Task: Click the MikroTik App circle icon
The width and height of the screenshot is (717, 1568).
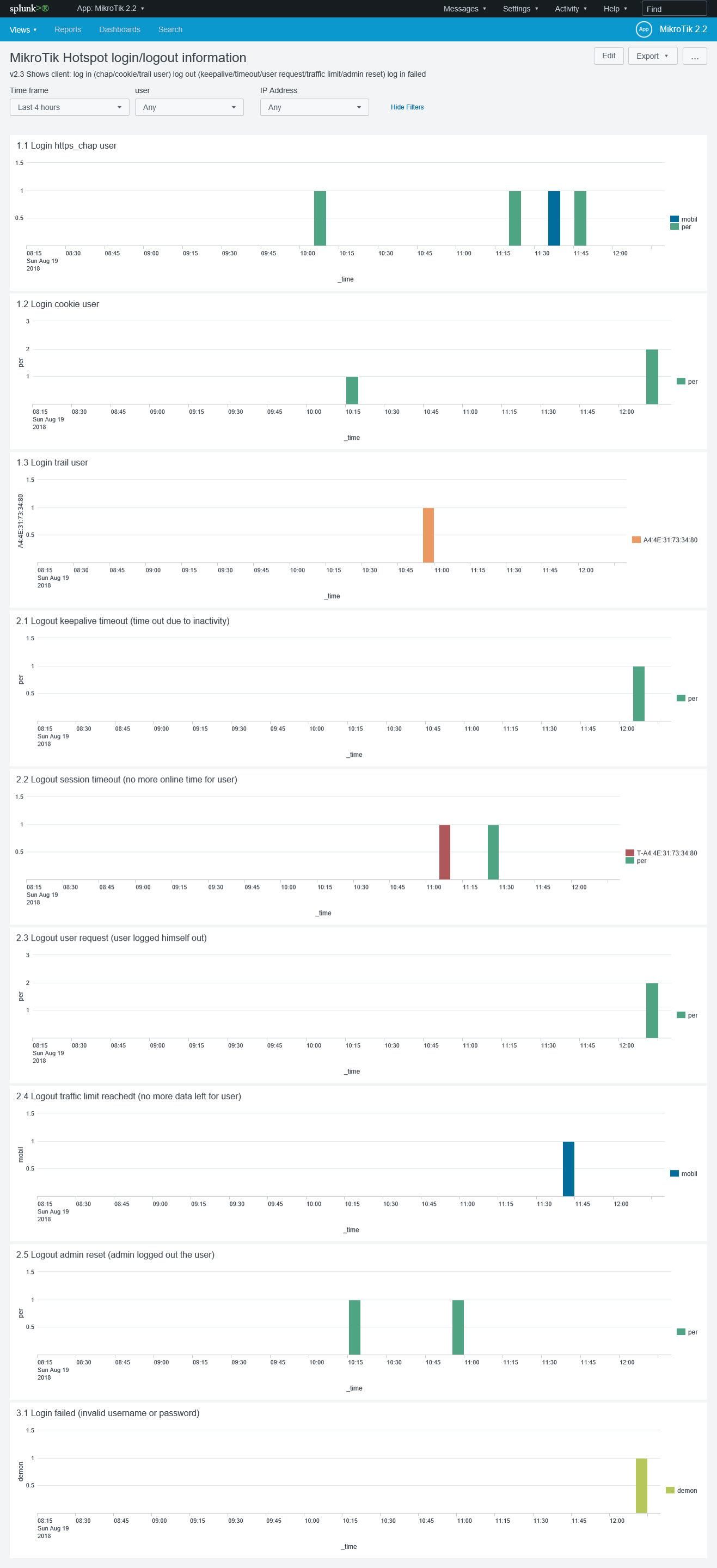Action: coord(644,29)
